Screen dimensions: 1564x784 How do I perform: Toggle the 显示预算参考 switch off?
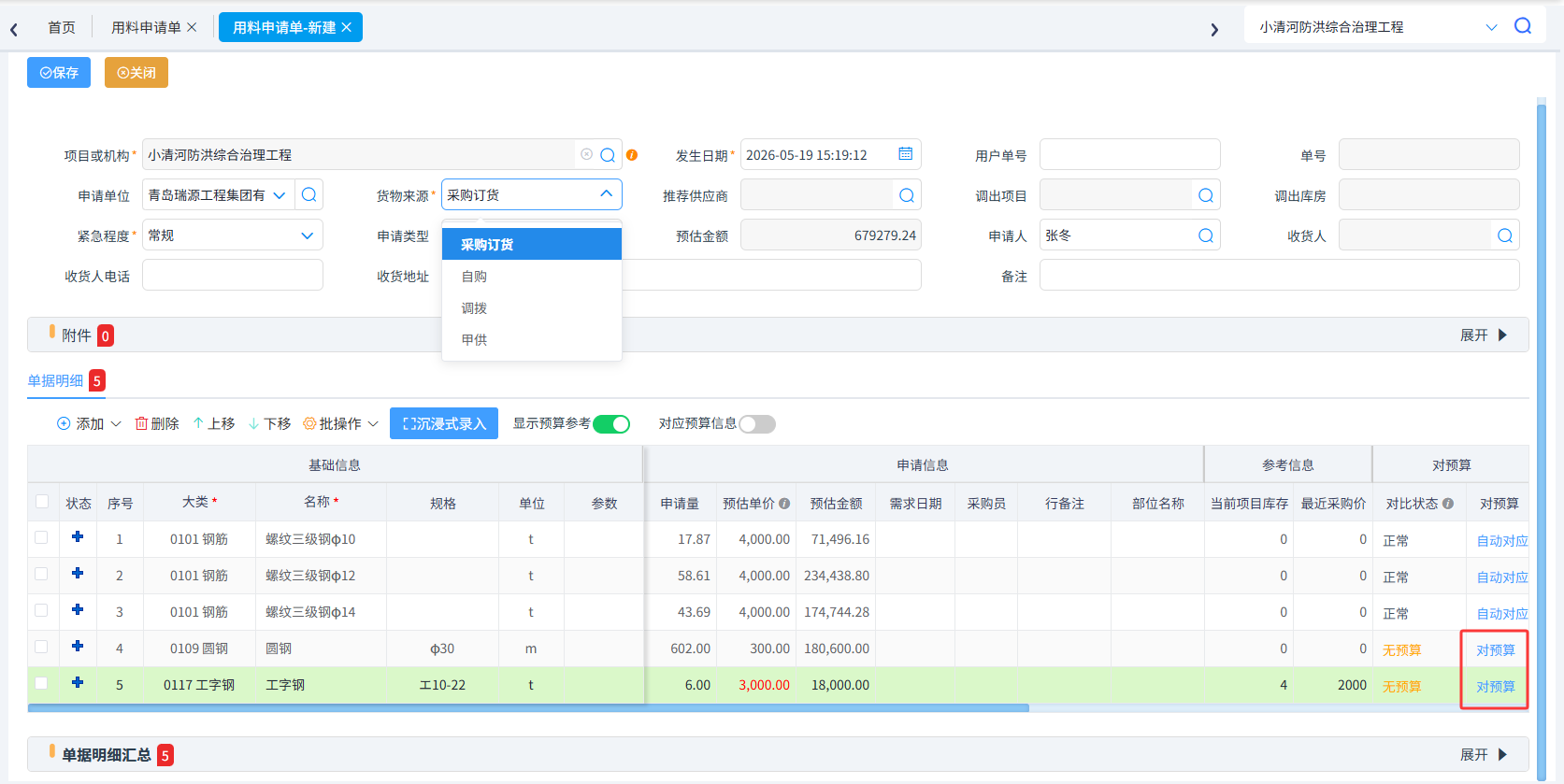tap(611, 424)
